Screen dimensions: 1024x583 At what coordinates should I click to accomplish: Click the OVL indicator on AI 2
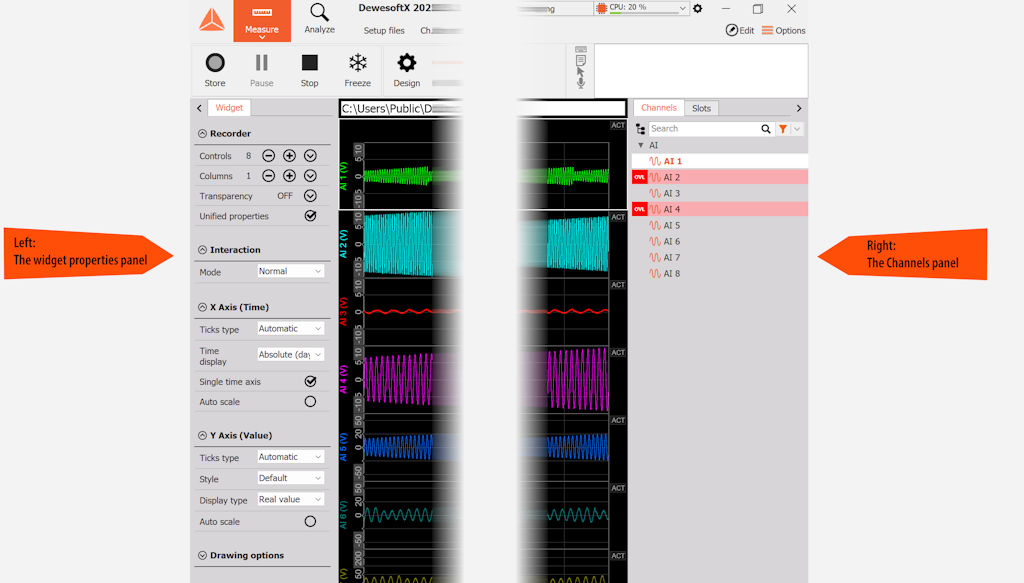[639, 177]
